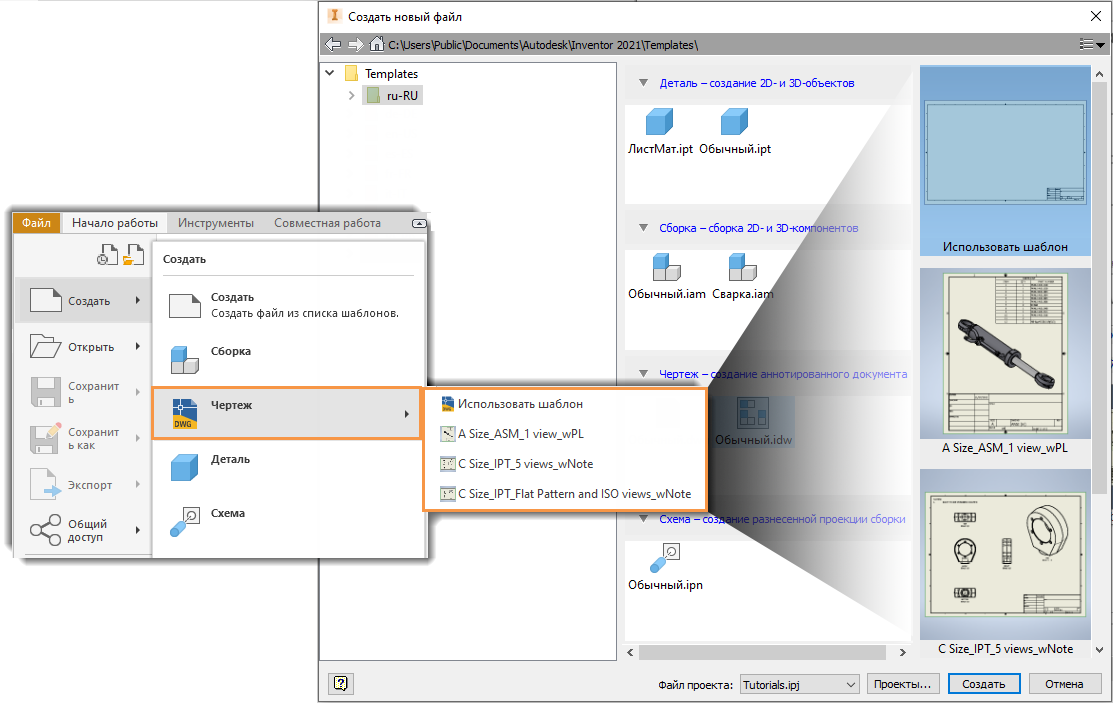Open recent documents icon in File menu
This screenshot has width=1113, height=703.
pyautogui.click(x=107, y=254)
